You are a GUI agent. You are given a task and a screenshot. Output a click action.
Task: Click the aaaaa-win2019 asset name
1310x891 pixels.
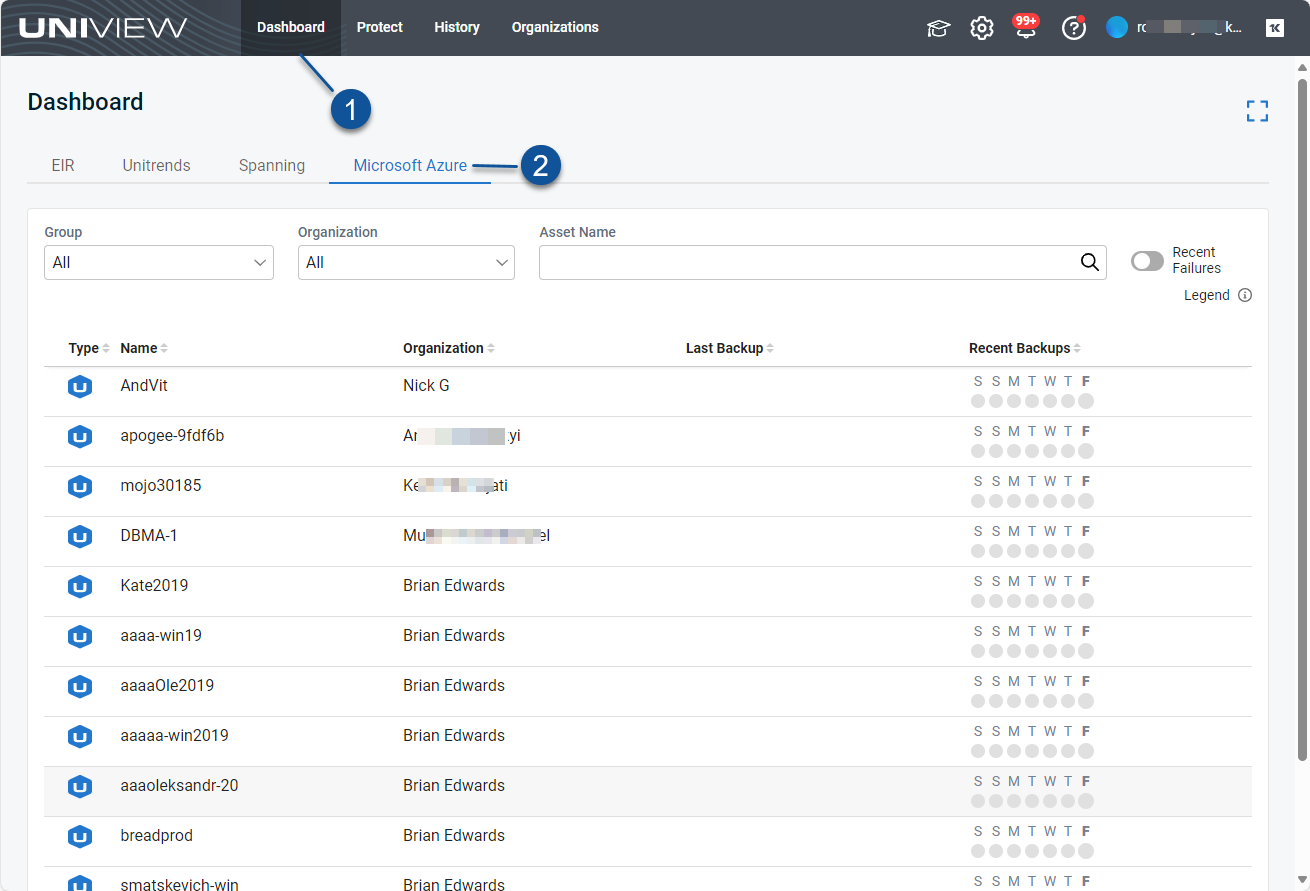174,736
